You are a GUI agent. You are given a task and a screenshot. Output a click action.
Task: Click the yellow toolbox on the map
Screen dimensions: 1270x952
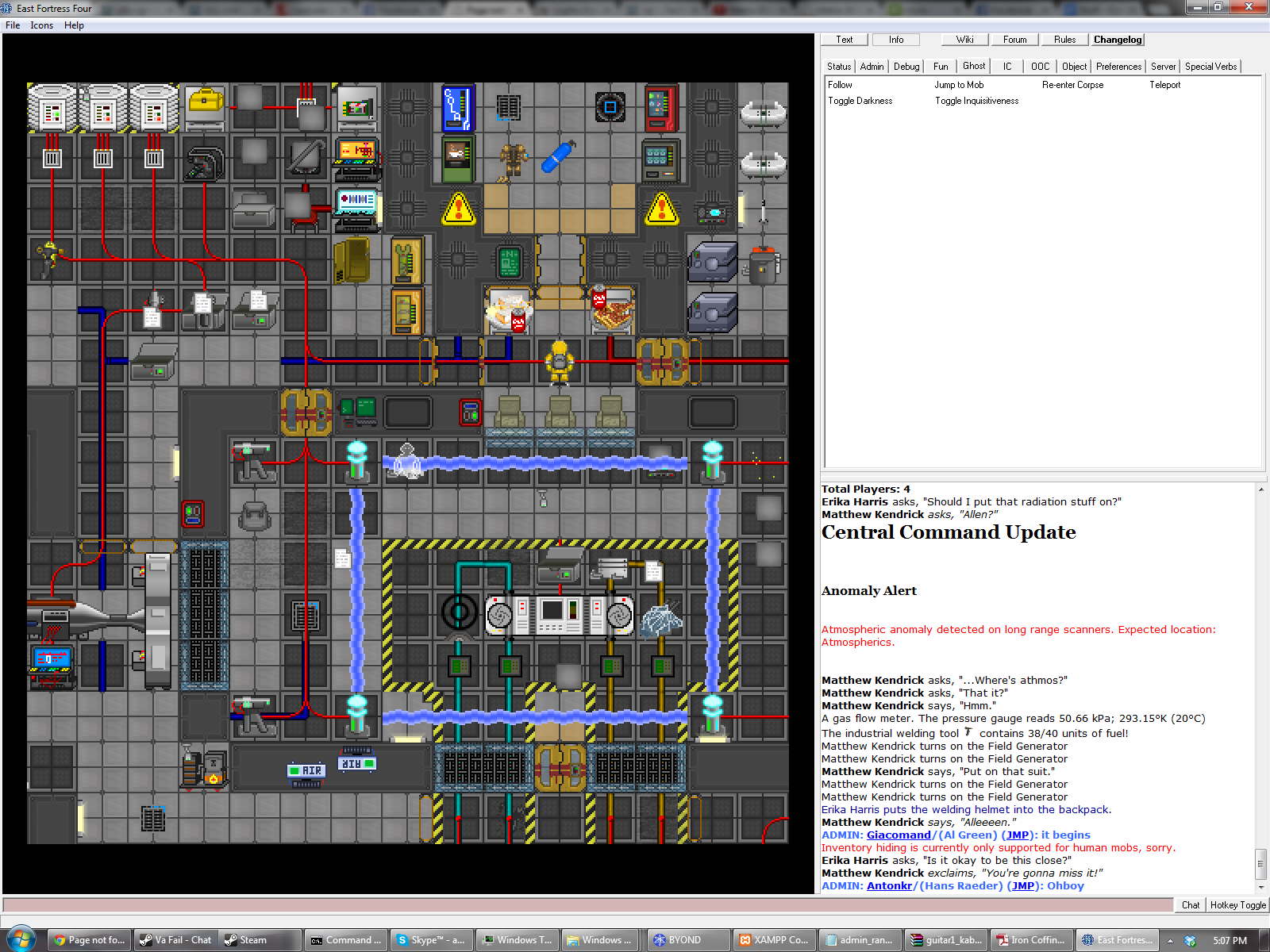tap(205, 103)
